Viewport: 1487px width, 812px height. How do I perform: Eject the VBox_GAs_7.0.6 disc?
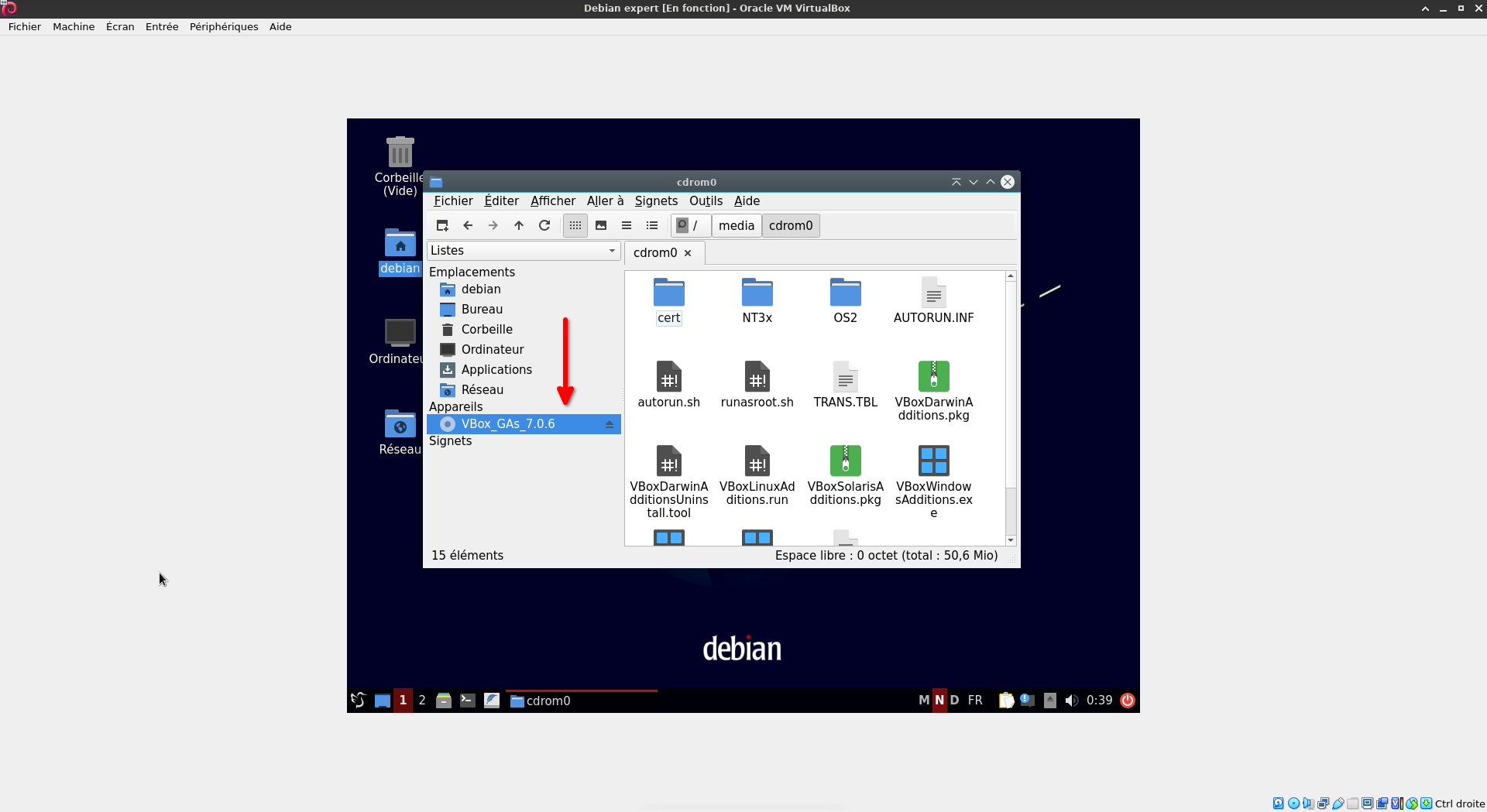[x=610, y=424]
